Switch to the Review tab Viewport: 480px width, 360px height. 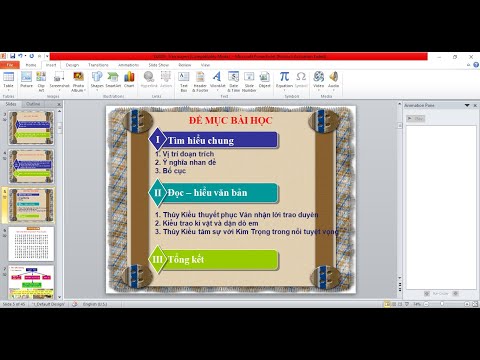click(185, 65)
